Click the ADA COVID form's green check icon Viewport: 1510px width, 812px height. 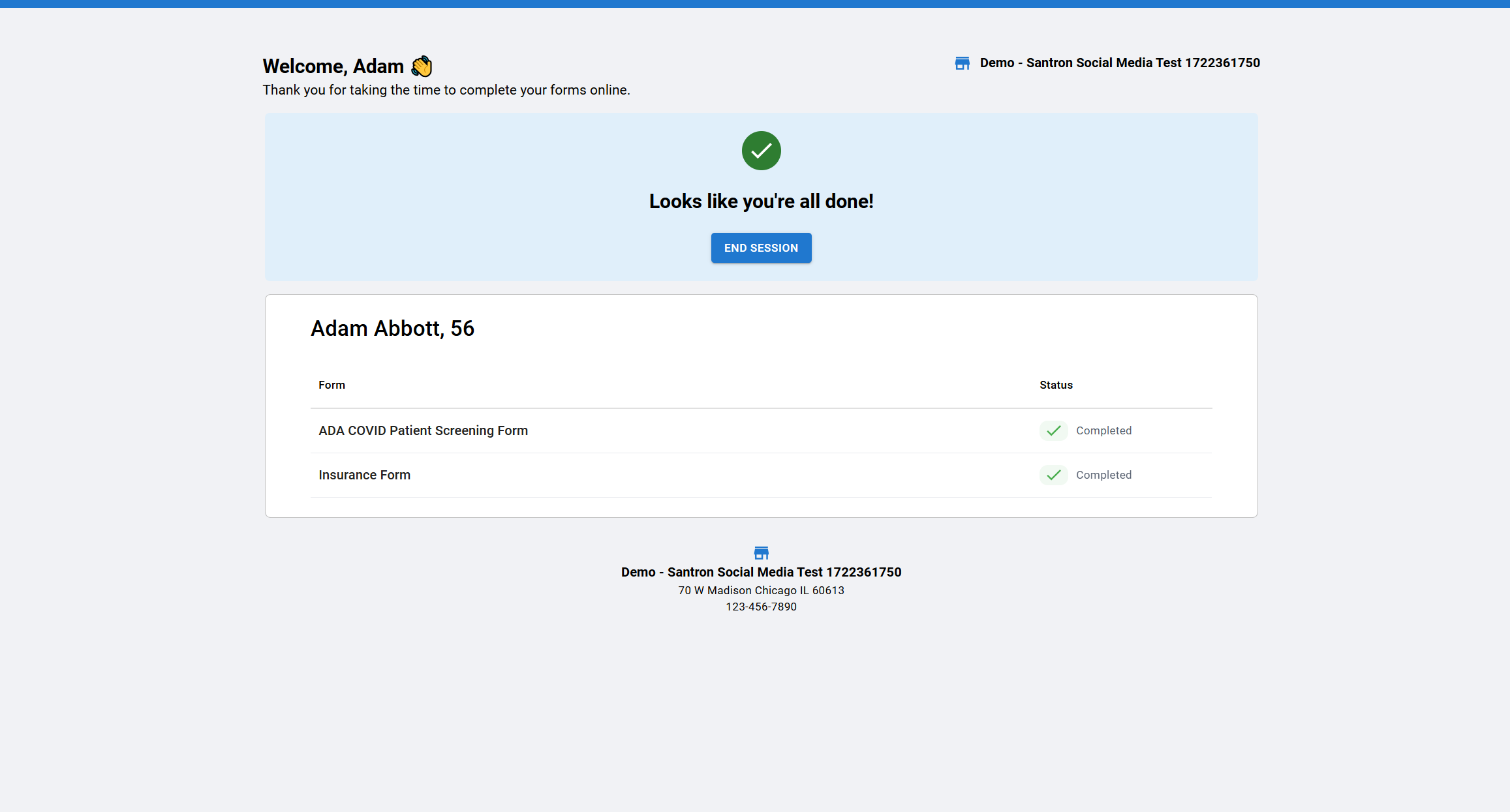pyautogui.click(x=1053, y=430)
